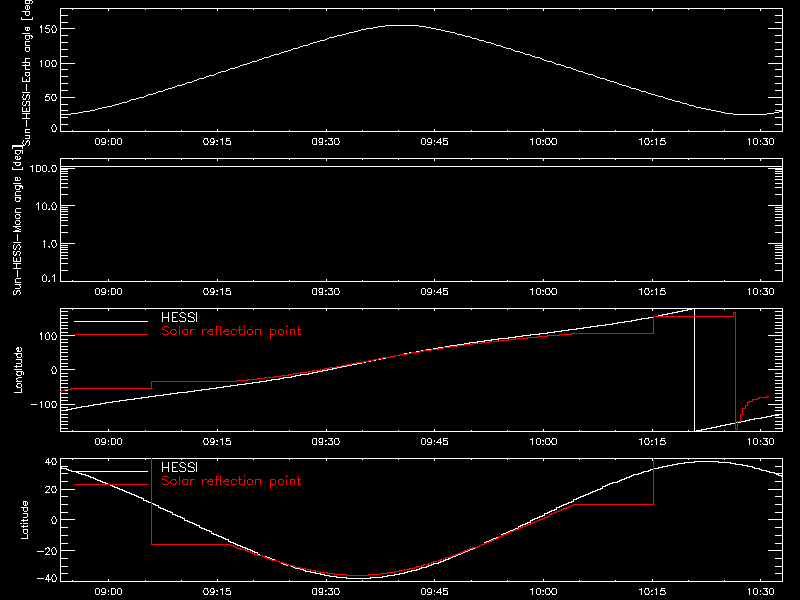Image resolution: width=800 pixels, height=600 pixels.
Task: Select the 150 tick label in Earth angle plot
Action: coord(48,29)
